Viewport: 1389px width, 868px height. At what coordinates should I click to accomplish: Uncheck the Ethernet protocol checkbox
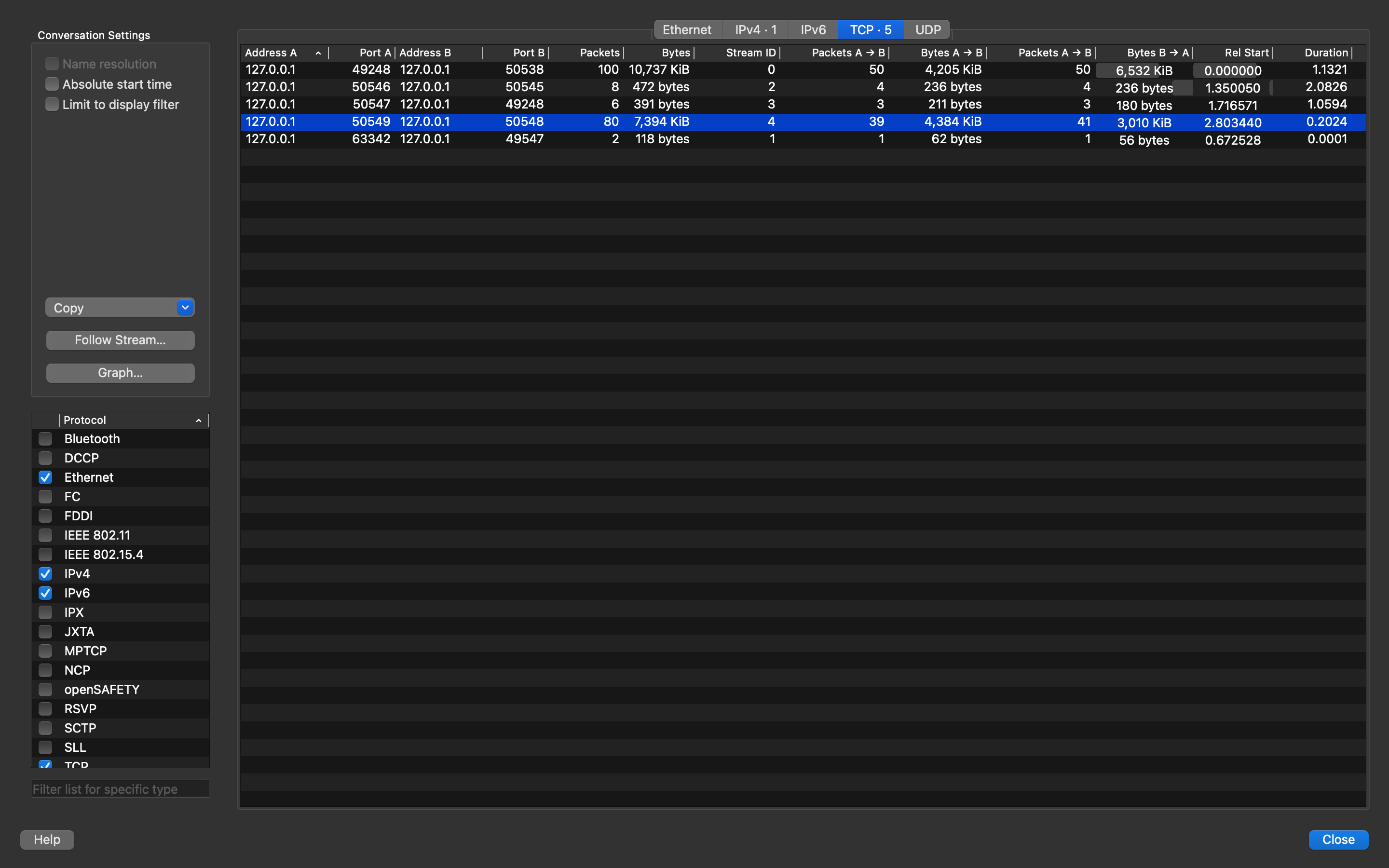pos(45,477)
